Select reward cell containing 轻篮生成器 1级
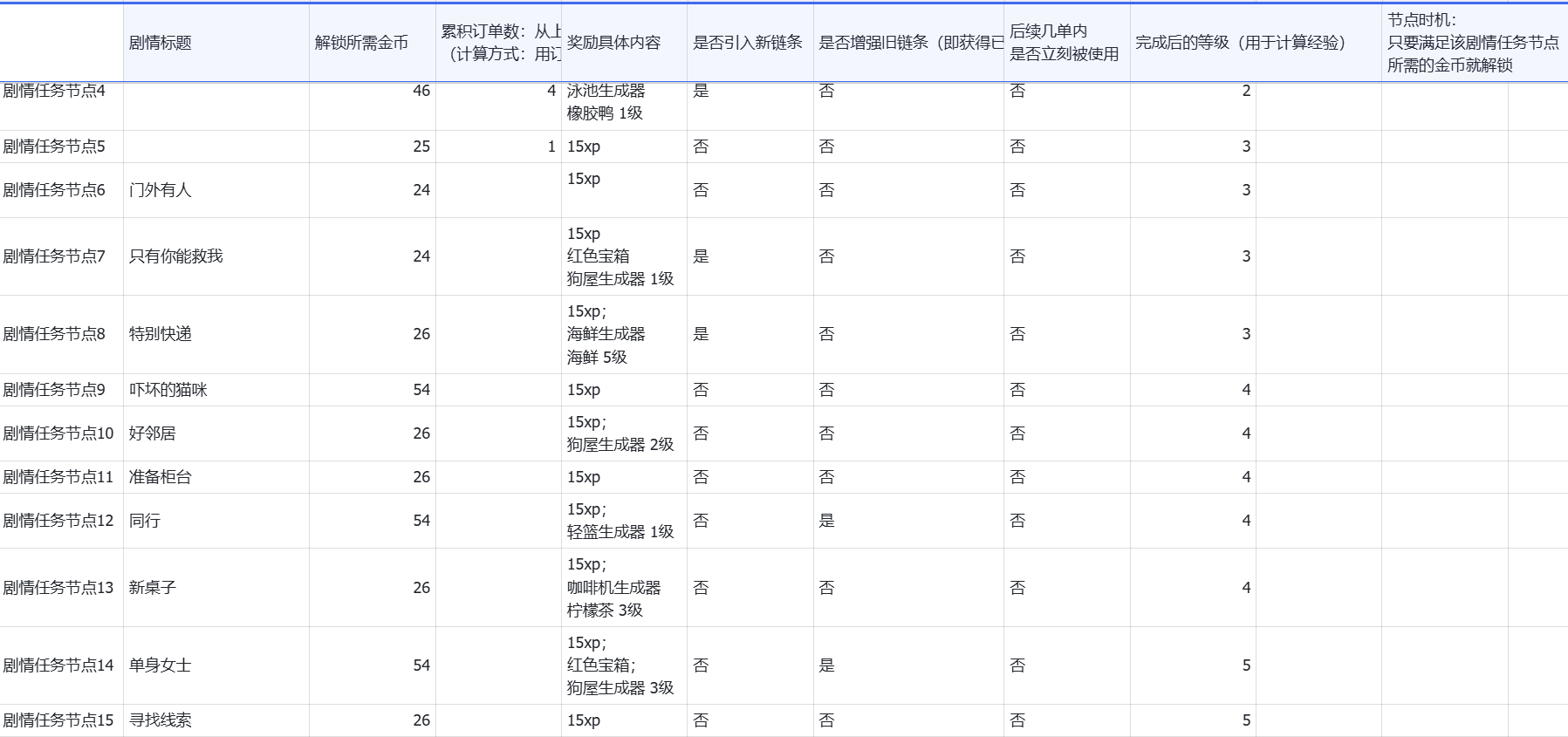The width and height of the screenshot is (1568, 737). [624, 521]
